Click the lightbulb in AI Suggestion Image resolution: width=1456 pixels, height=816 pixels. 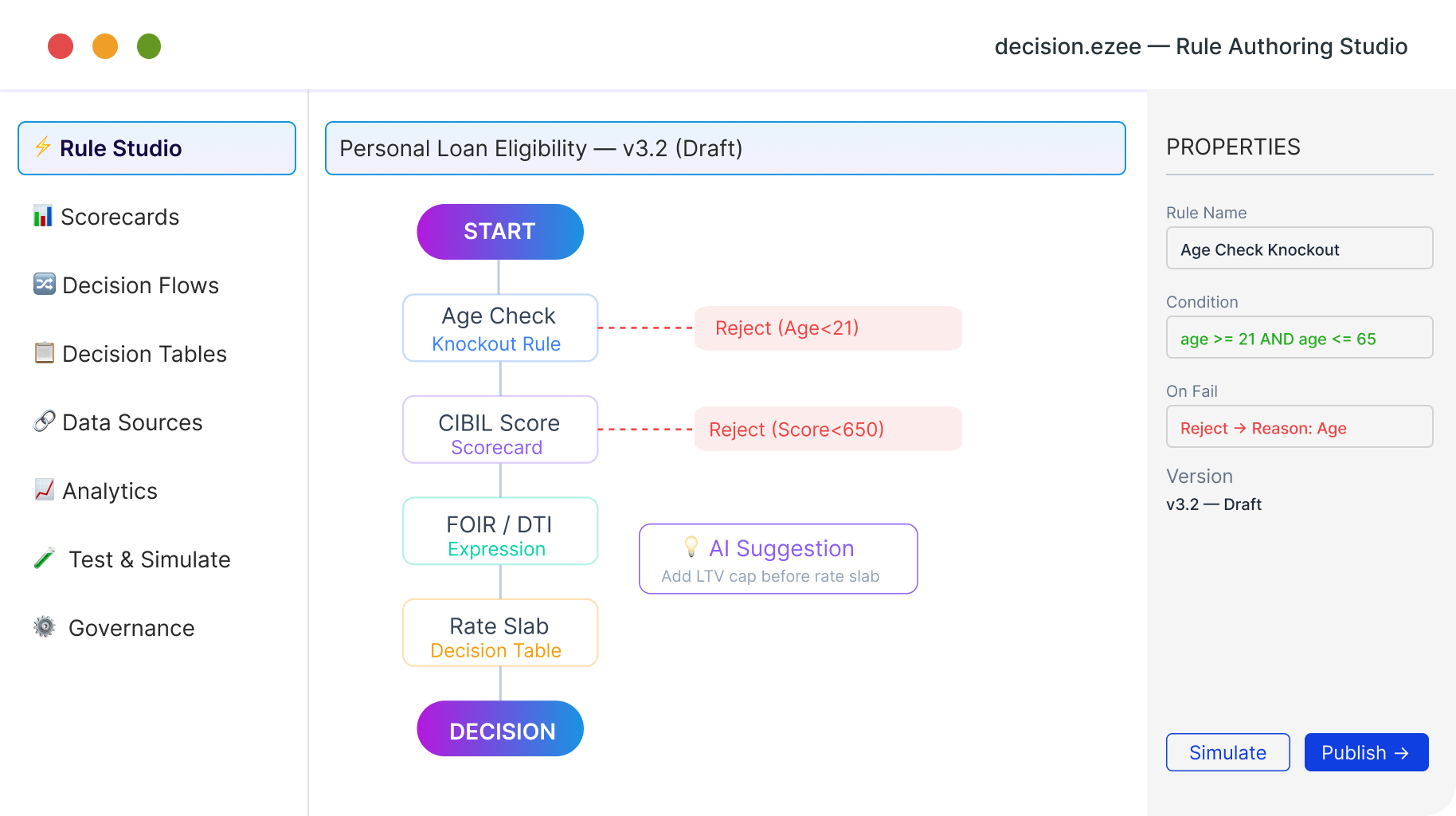691,547
